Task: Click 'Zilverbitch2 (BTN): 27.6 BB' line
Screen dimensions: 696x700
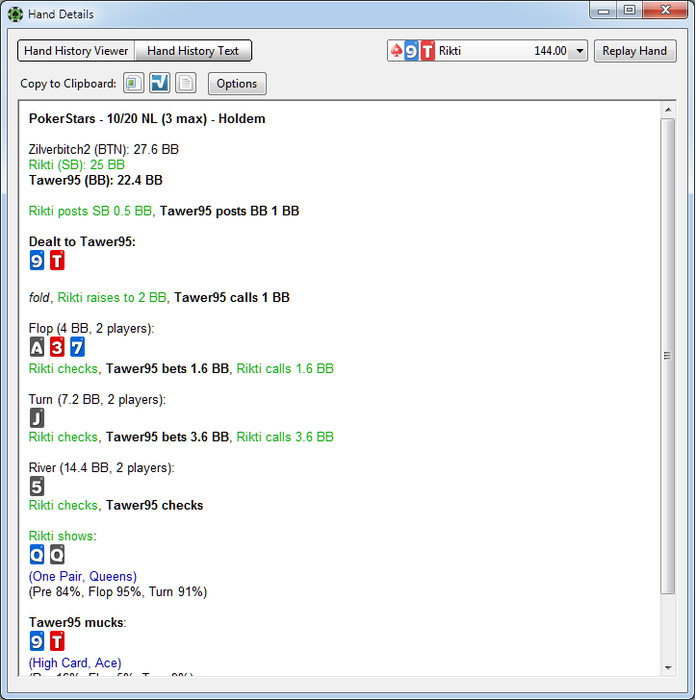Action: click(x=104, y=150)
